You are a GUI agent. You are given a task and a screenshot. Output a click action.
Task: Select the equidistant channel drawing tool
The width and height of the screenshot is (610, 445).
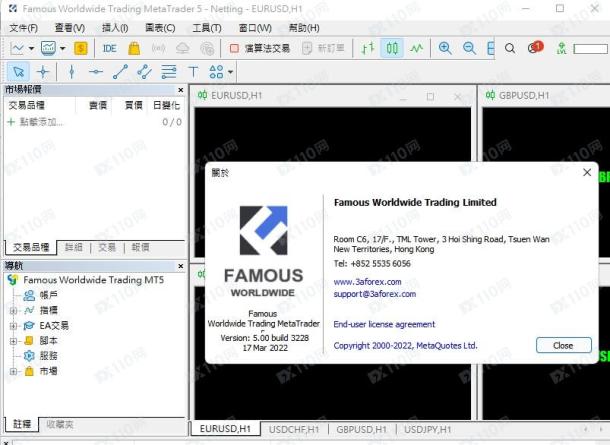click(x=144, y=72)
